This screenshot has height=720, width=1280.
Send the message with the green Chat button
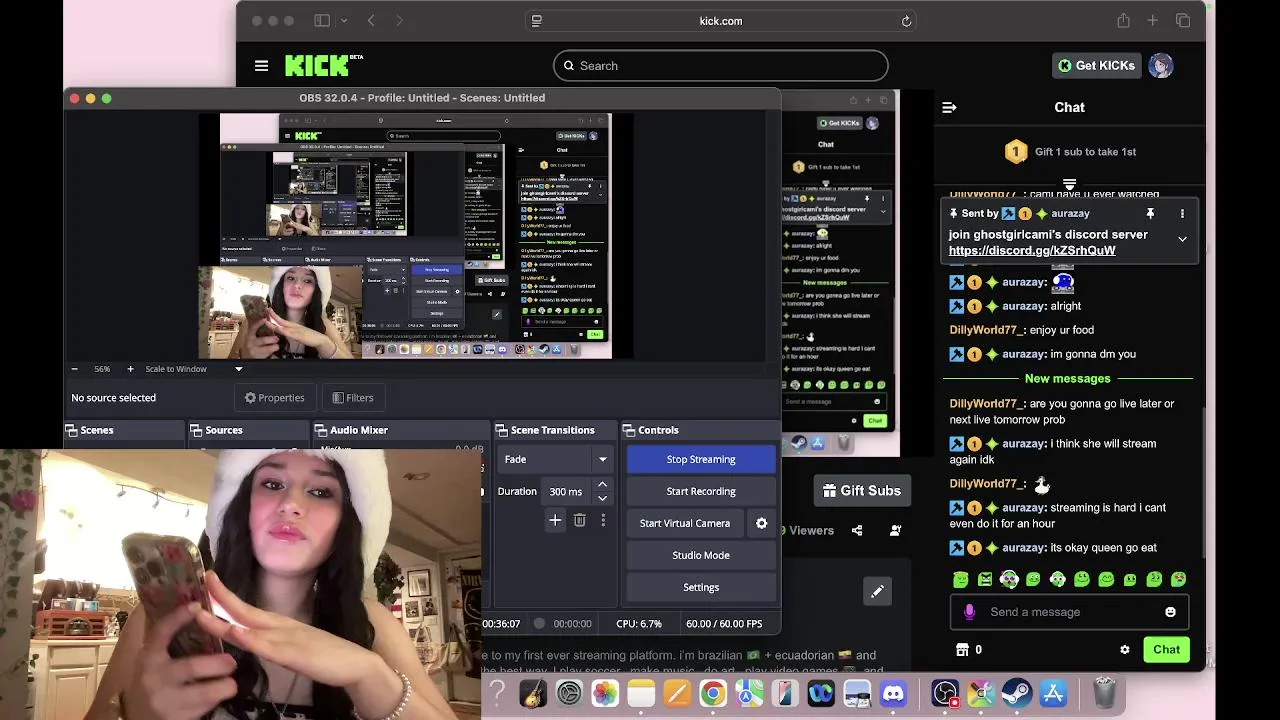(x=1166, y=650)
